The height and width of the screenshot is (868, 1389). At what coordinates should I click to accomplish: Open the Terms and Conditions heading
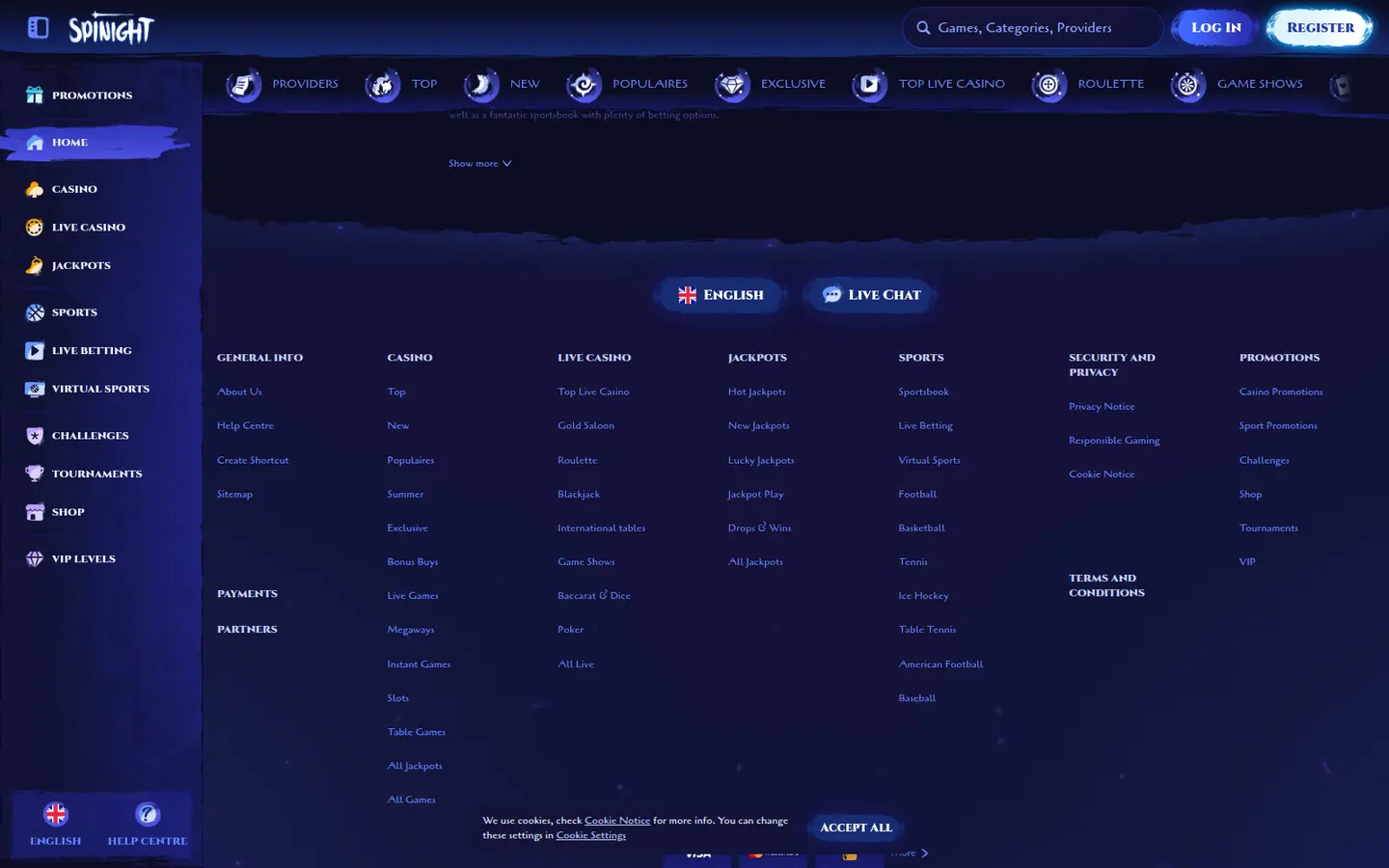click(x=1106, y=585)
